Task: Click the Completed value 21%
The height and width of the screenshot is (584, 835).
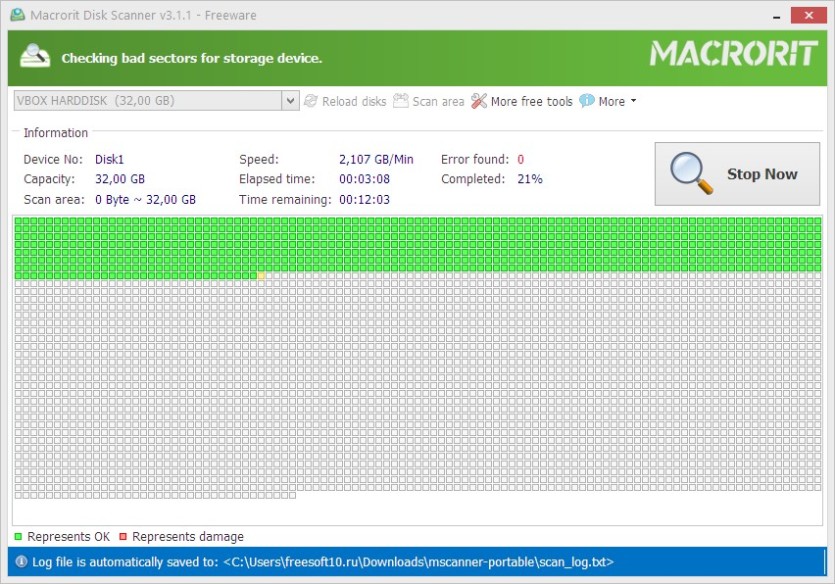Action: coord(530,179)
